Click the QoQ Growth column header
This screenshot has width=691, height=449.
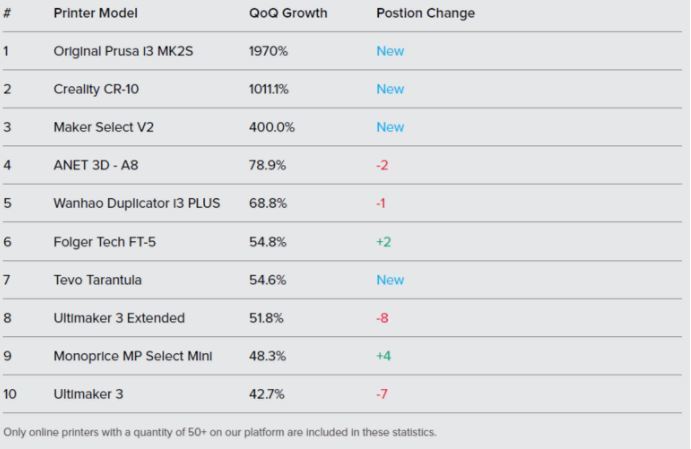[x=288, y=13]
